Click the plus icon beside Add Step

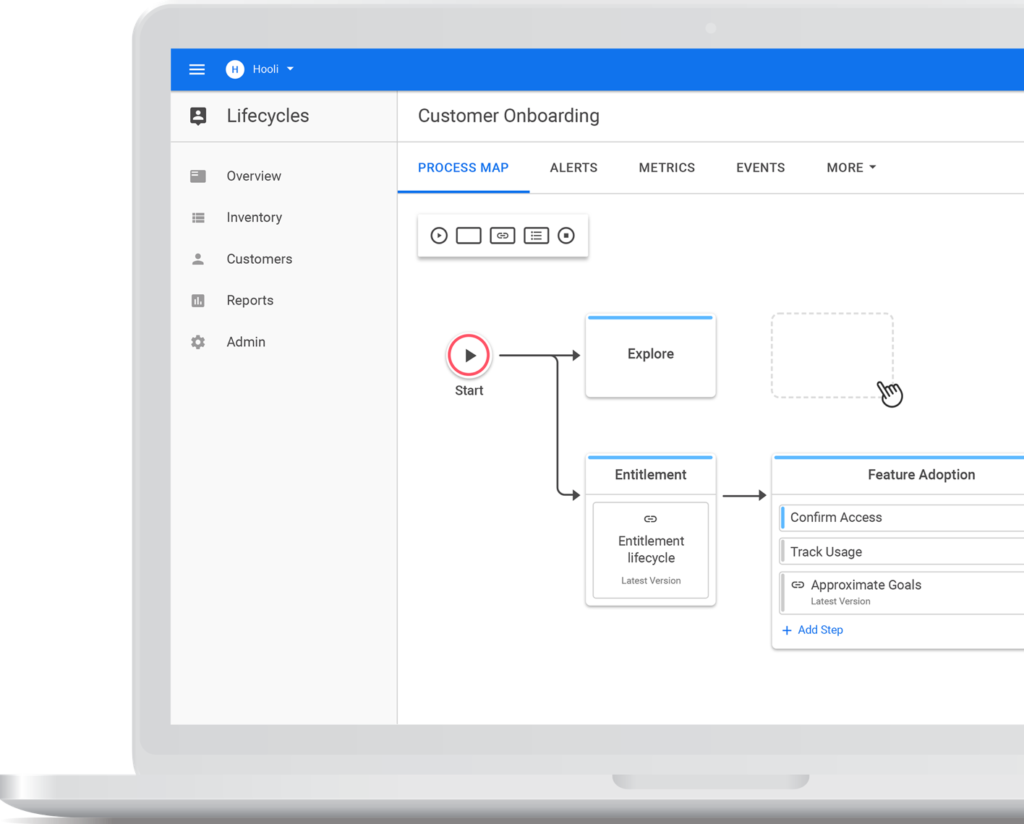click(786, 631)
